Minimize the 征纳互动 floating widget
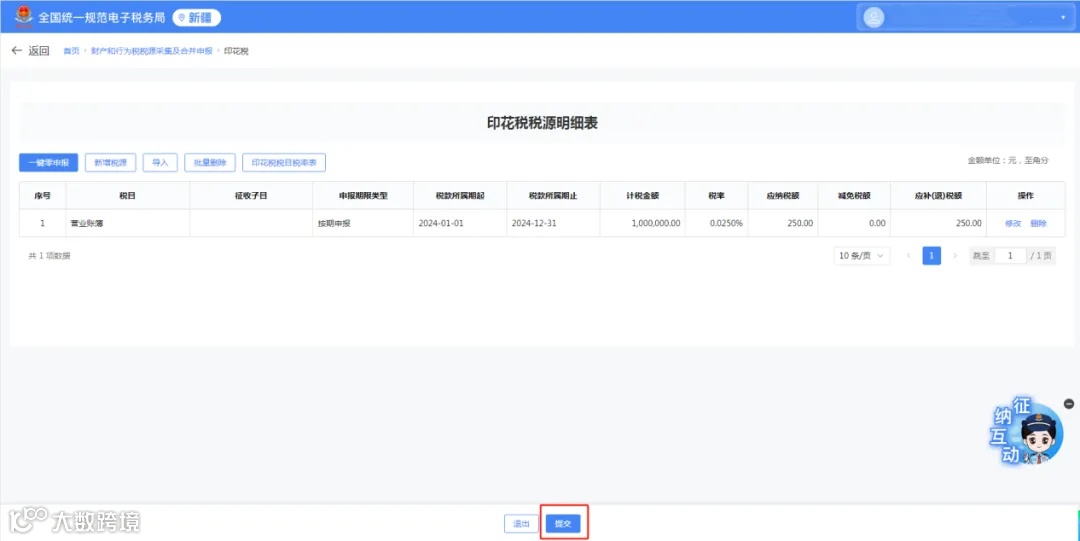Viewport: 1080px width, 541px height. pyautogui.click(x=1068, y=403)
